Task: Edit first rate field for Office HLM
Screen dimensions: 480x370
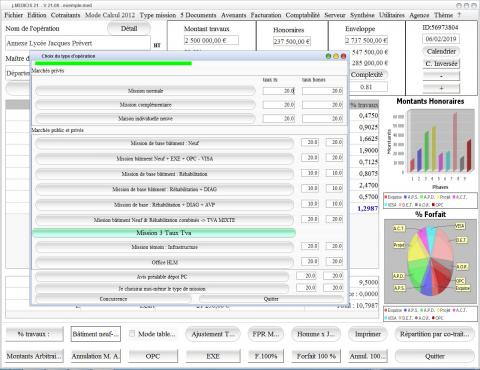Action: [310, 261]
